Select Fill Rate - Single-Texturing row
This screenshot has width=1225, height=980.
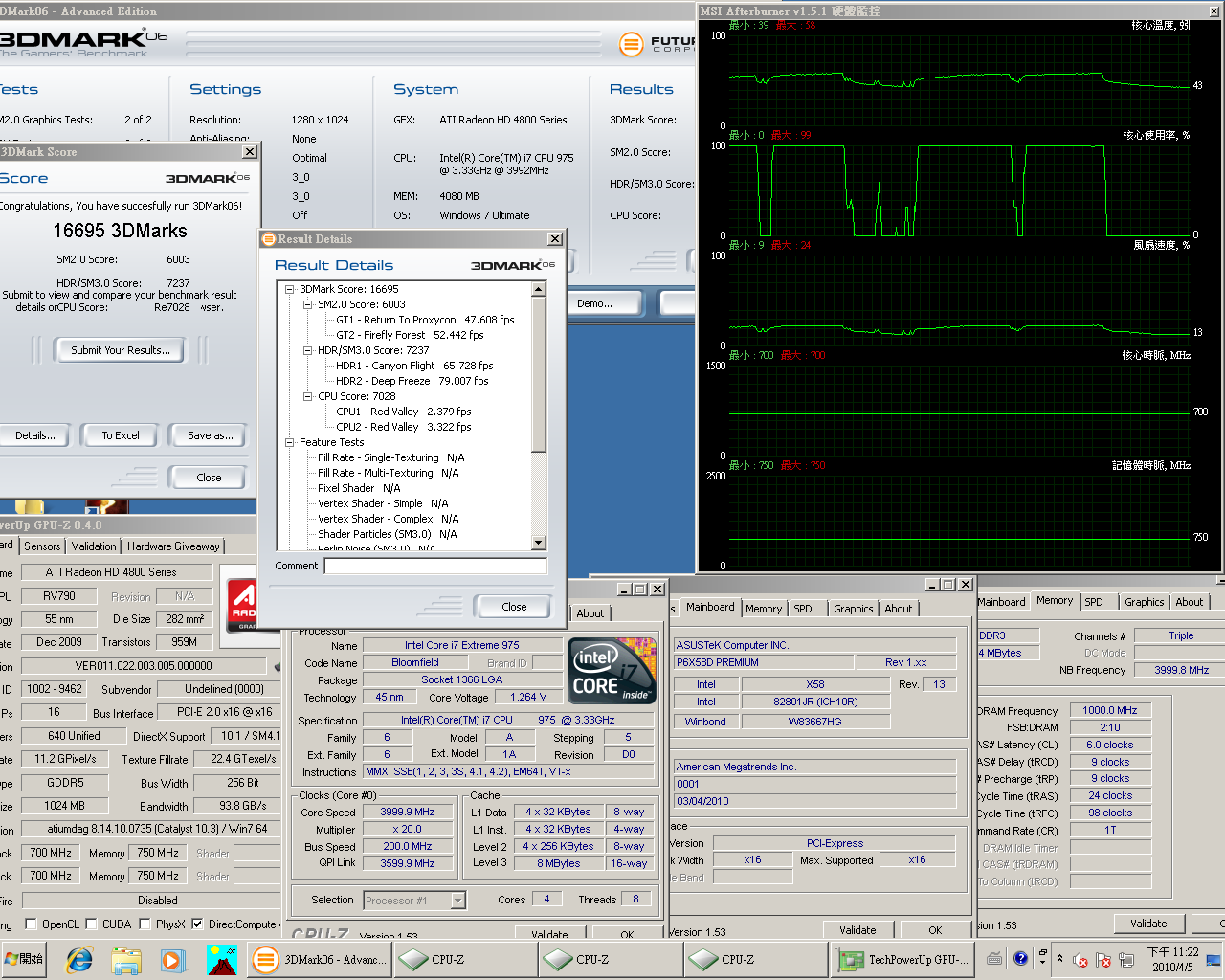click(390, 457)
